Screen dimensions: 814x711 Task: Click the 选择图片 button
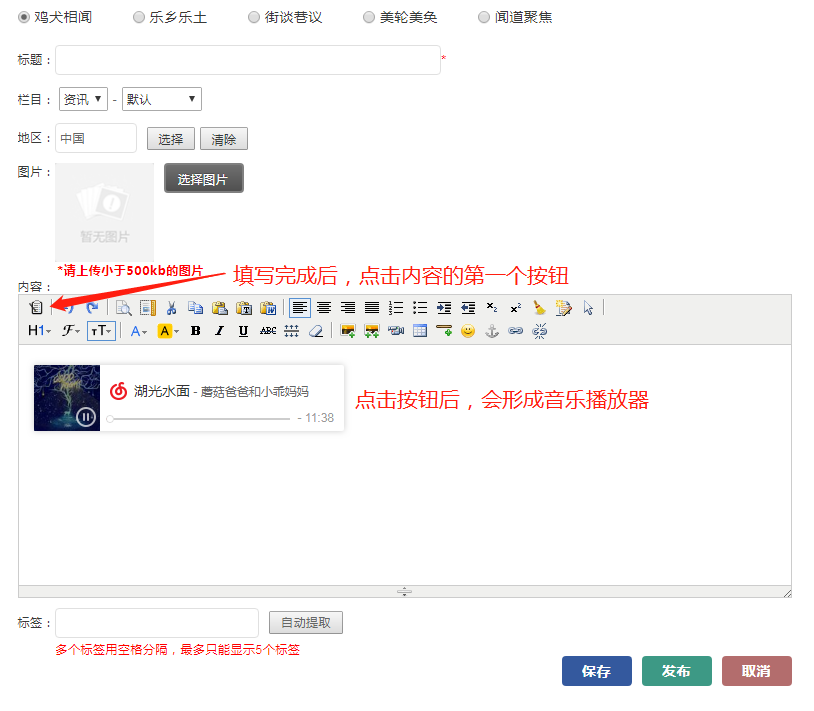click(x=203, y=179)
